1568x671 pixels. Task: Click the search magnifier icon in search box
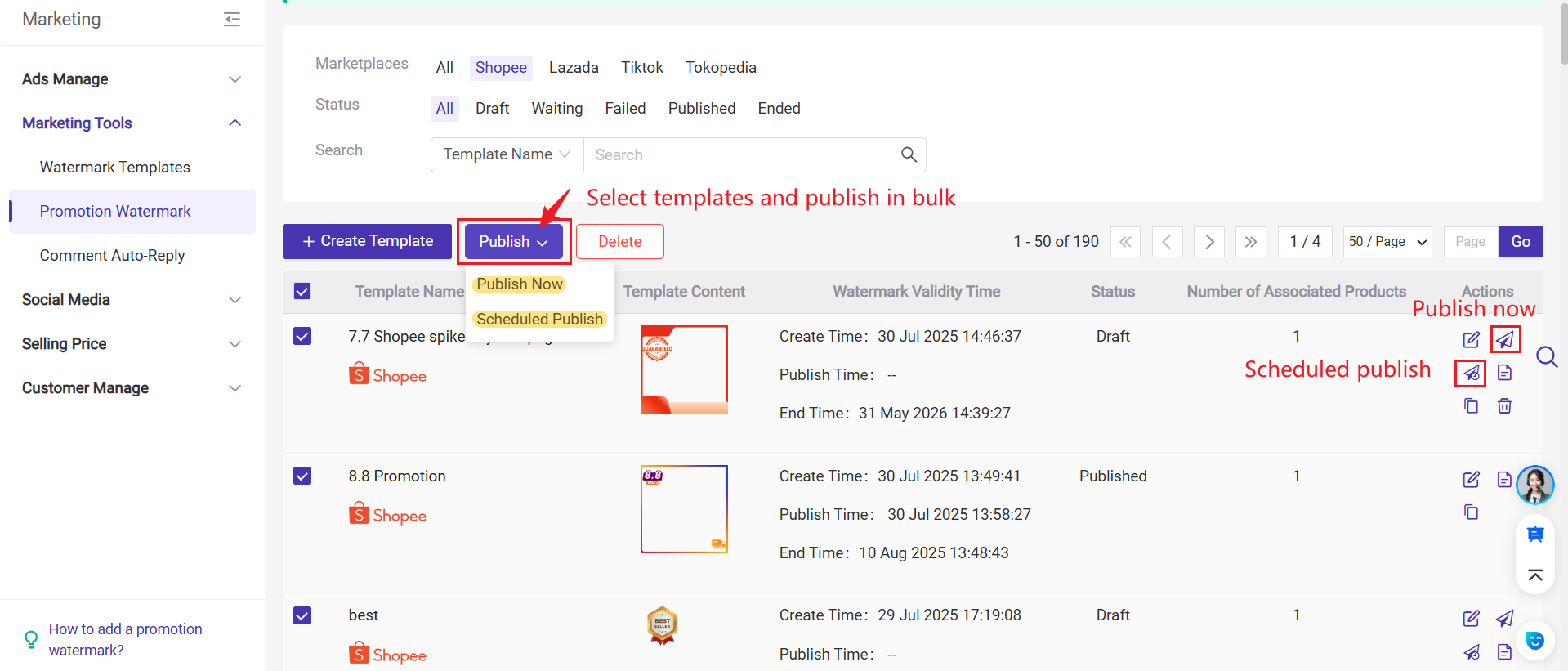pos(909,154)
